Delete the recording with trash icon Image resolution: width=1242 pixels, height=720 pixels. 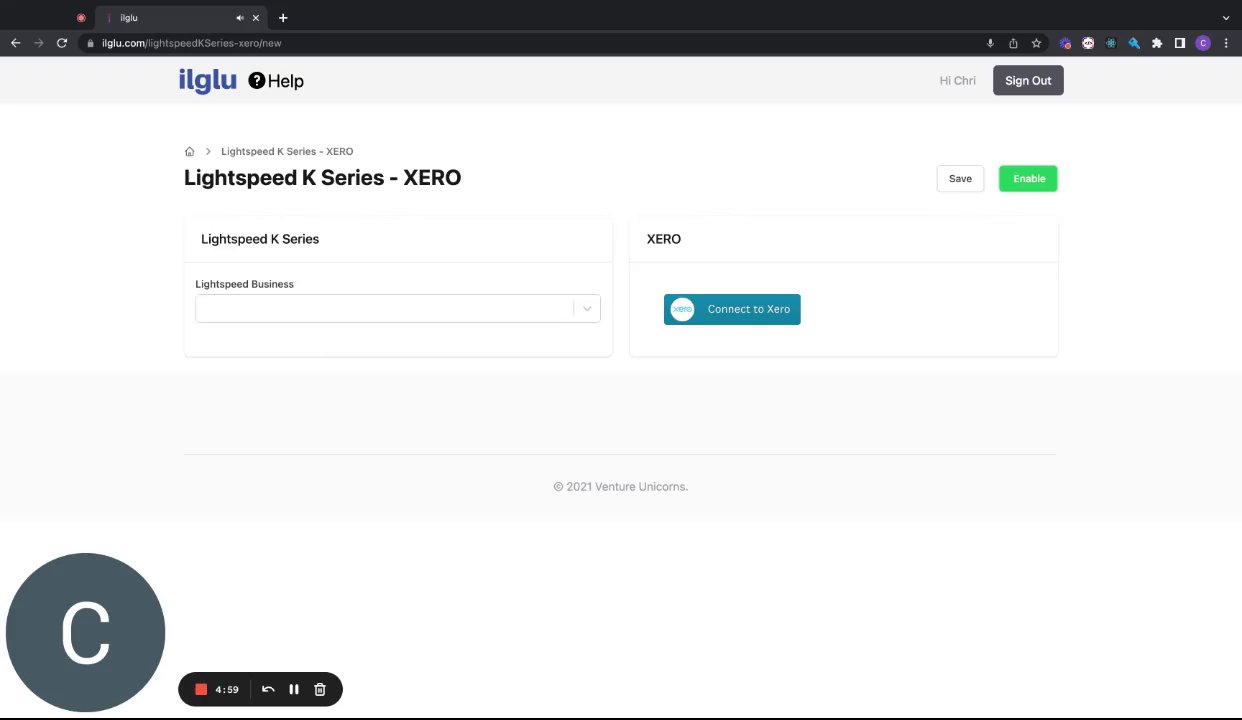320,689
